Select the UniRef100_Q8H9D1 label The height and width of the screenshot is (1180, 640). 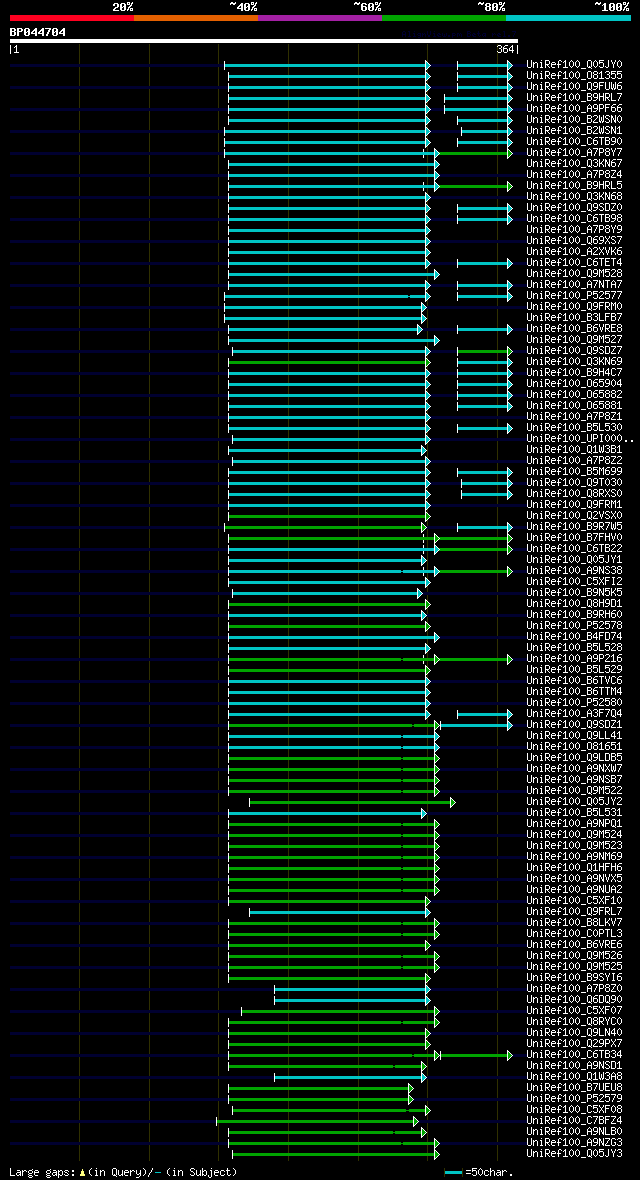pos(574,604)
